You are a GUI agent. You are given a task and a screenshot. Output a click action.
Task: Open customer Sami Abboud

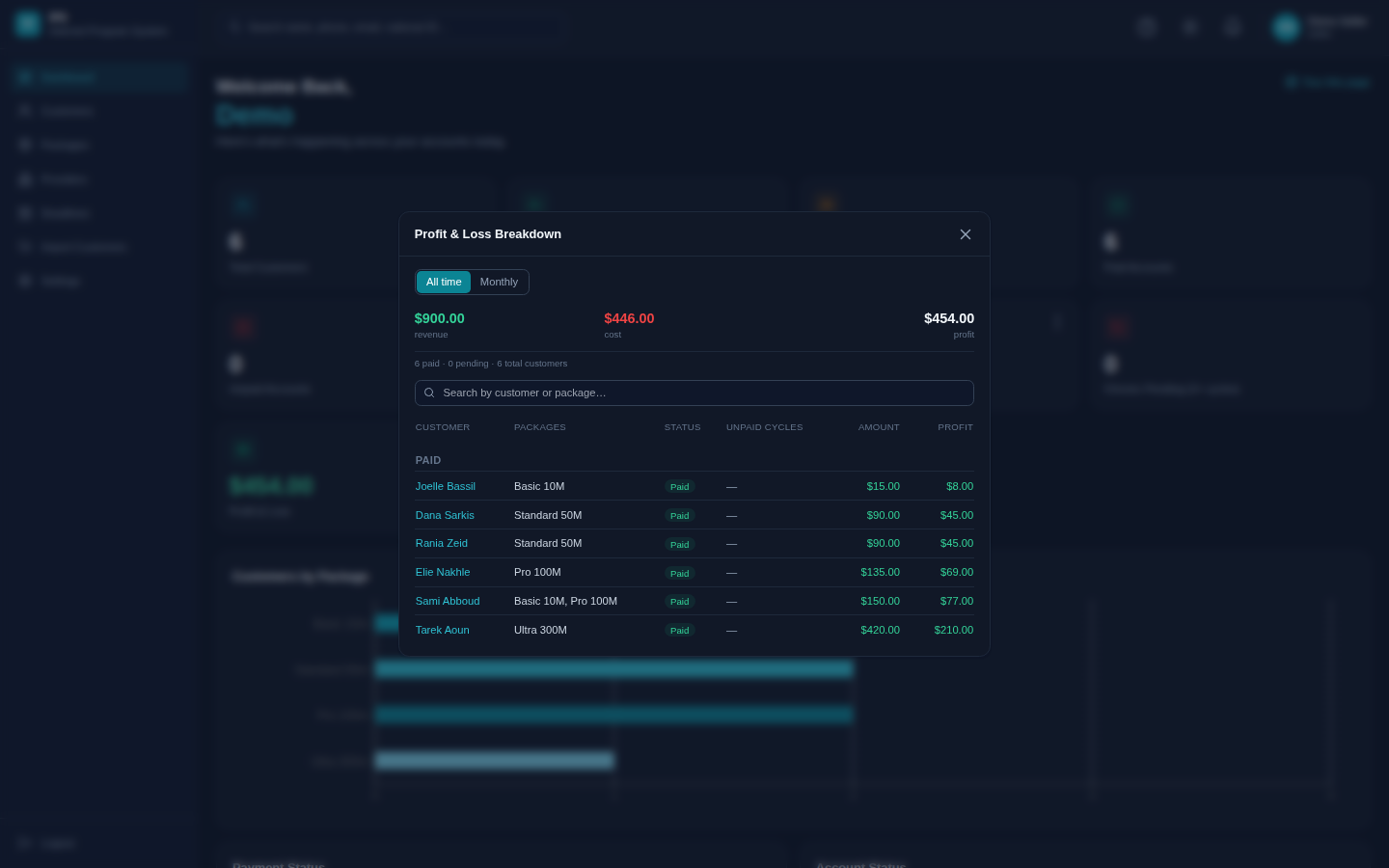(x=448, y=601)
